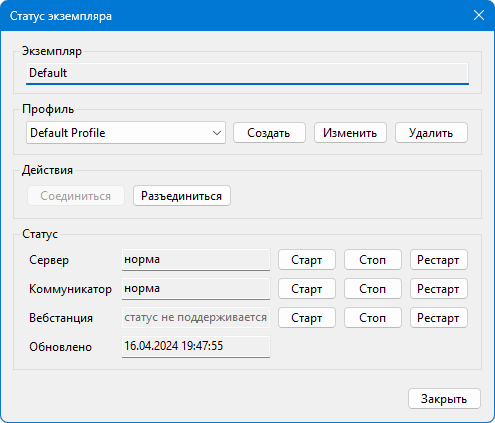Close the dialog with the X icon

click(479, 15)
